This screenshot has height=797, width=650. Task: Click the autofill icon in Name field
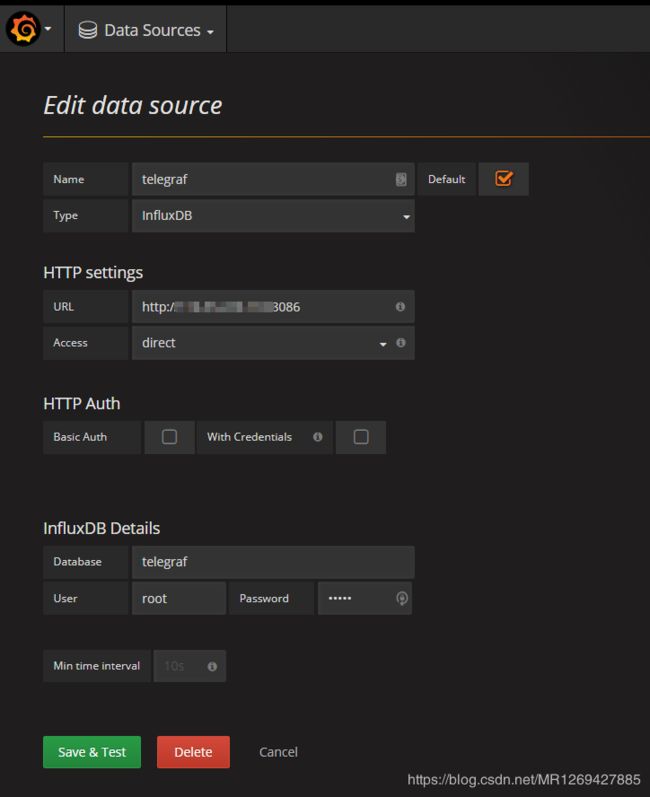(401, 179)
